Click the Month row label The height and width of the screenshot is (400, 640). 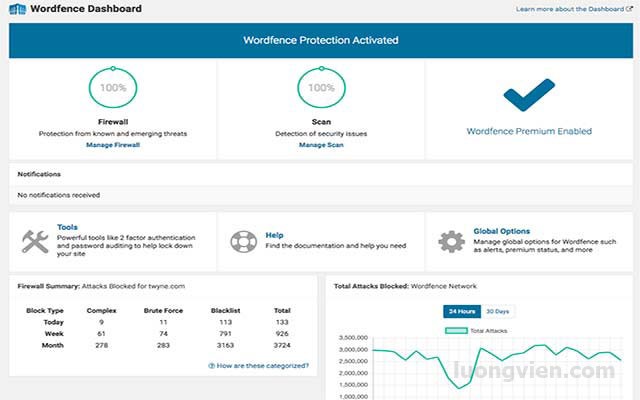point(53,345)
